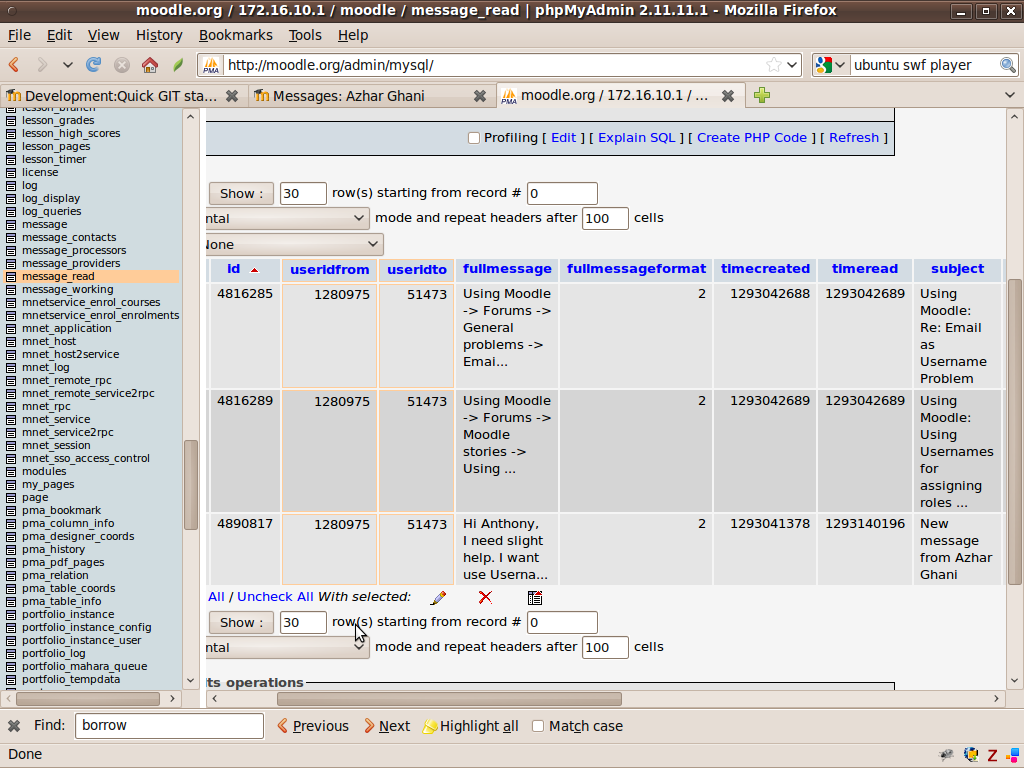Open the Help menu
This screenshot has height=768, width=1024.
353,35
